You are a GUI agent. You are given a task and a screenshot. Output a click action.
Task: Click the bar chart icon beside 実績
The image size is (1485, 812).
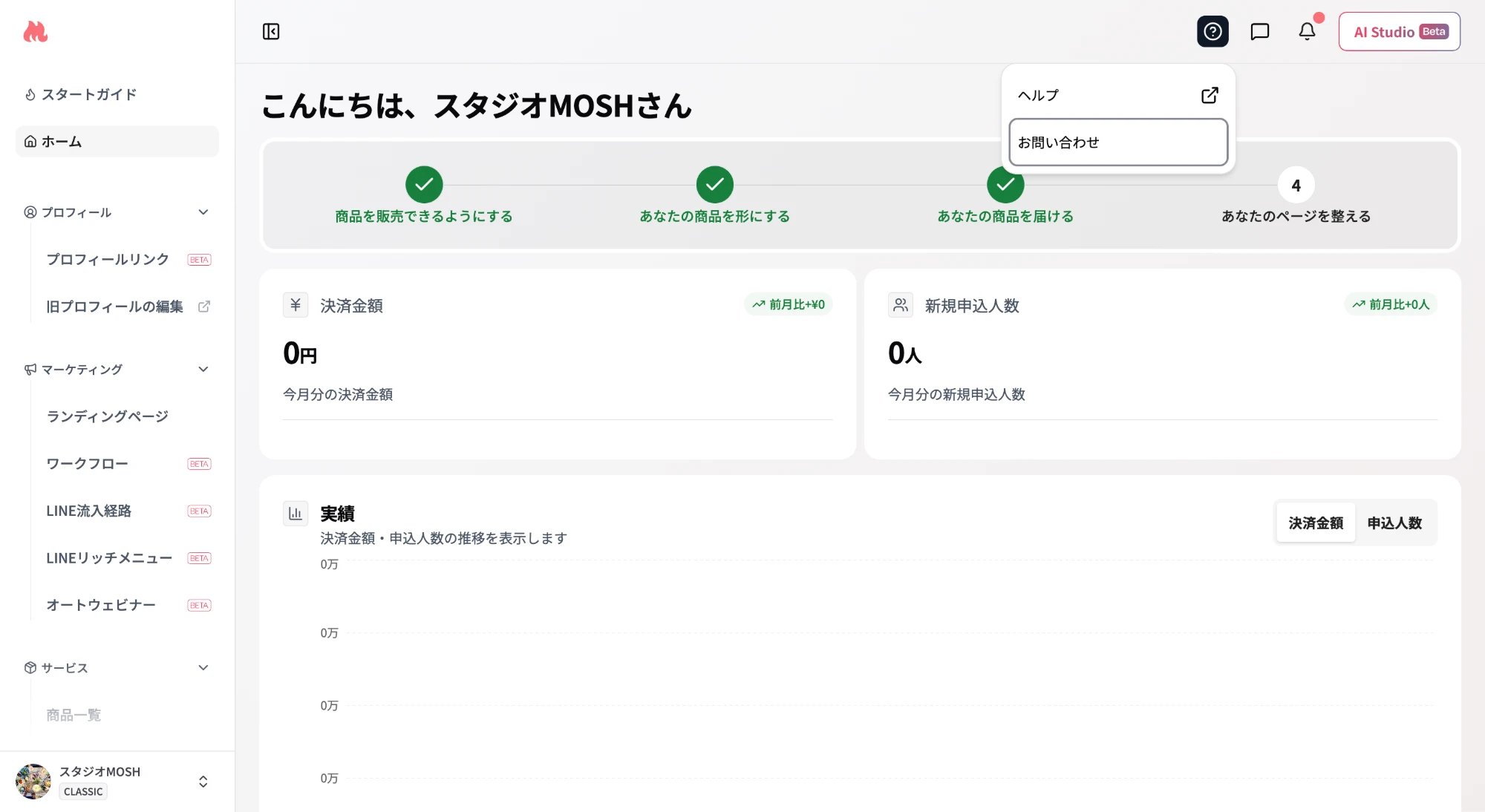coord(296,514)
